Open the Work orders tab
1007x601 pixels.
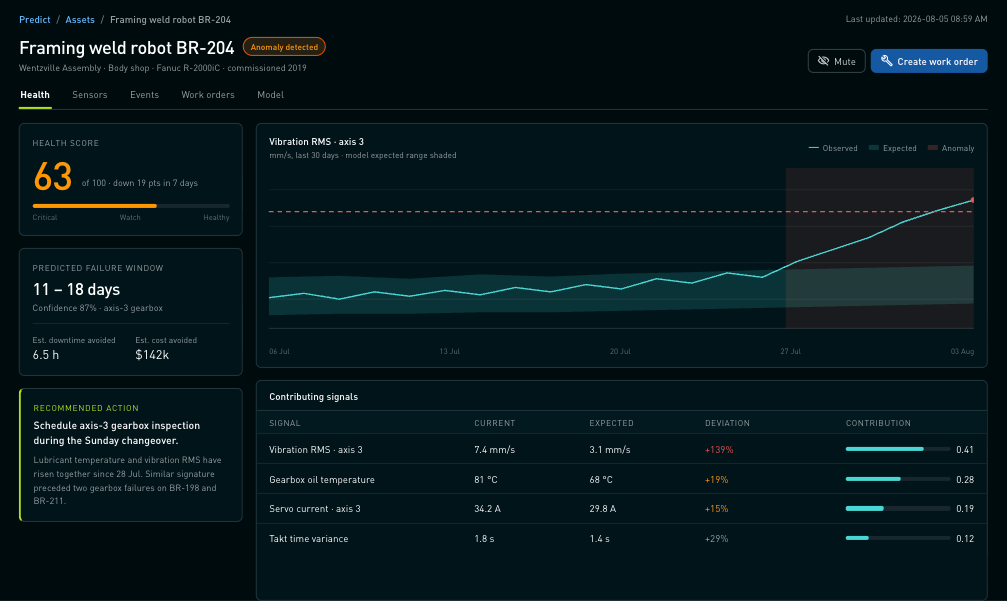[x=207, y=94]
